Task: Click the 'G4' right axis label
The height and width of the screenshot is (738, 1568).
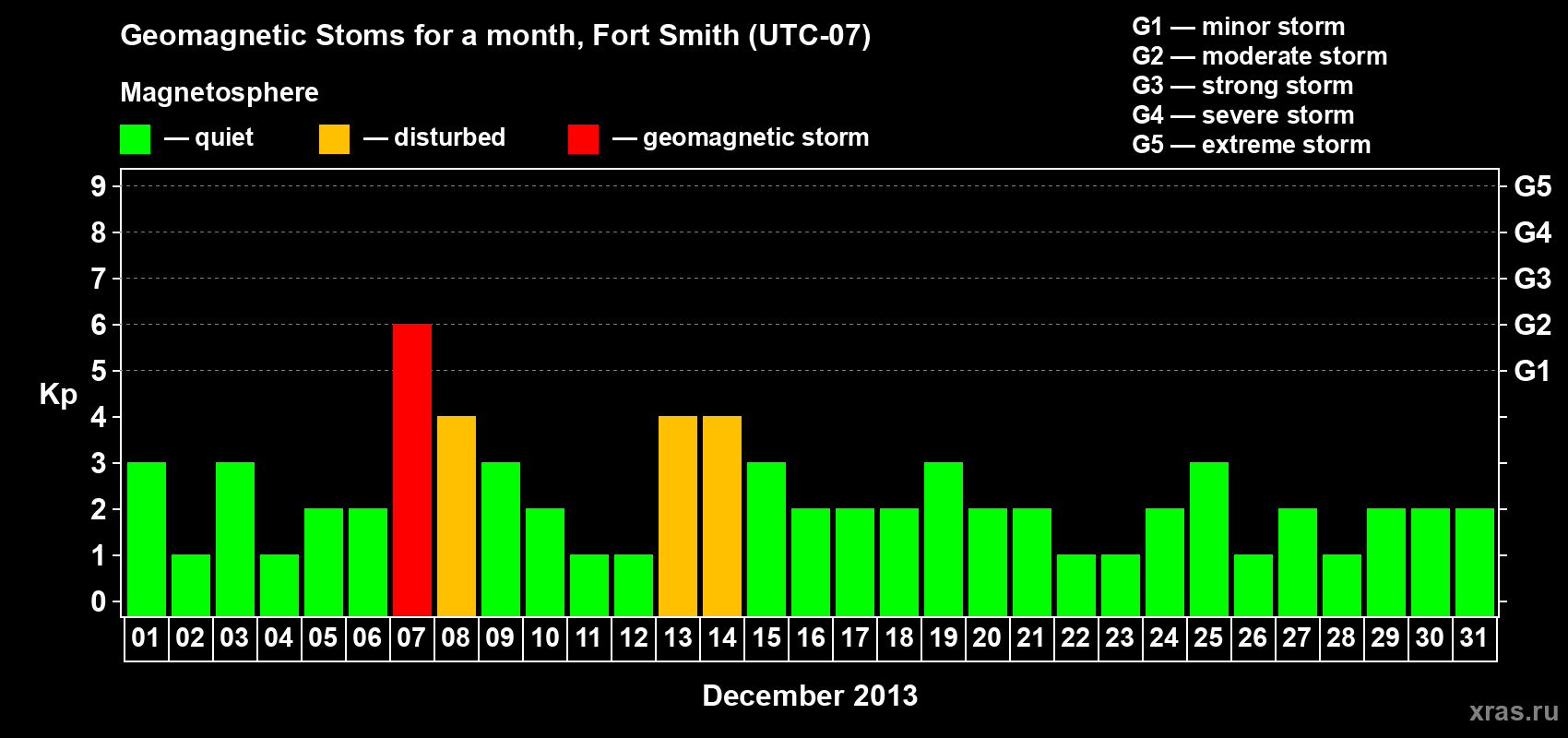Action: [1533, 232]
